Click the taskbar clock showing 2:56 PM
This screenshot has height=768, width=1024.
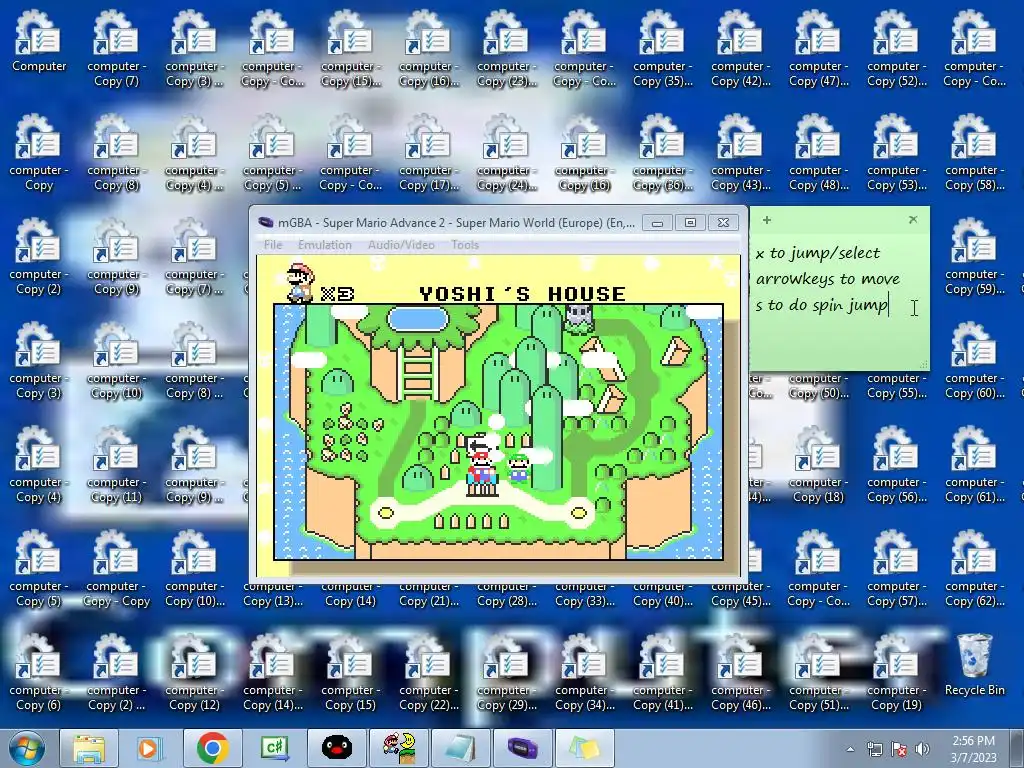pyautogui.click(x=973, y=748)
